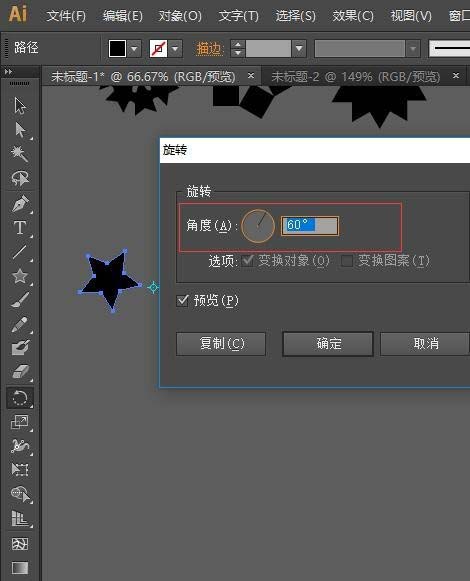The height and width of the screenshot is (581, 470).
Task: Select the Scale tool
Action: 20,422
